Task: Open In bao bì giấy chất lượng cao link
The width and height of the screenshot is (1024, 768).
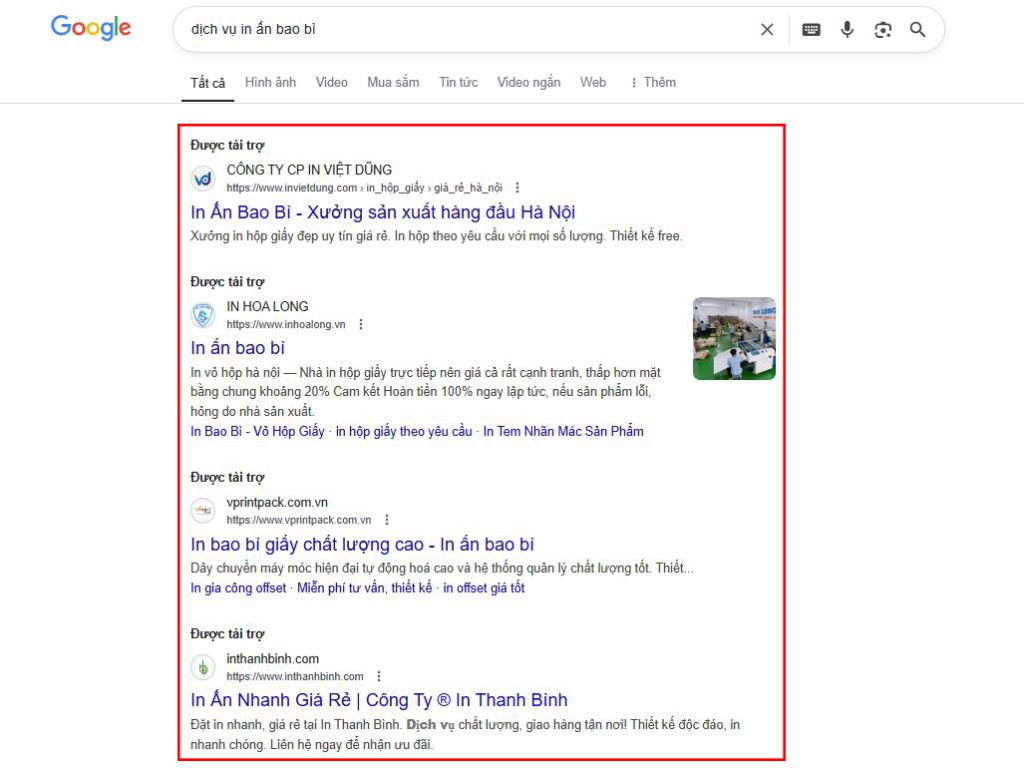Action: click(x=362, y=545)
